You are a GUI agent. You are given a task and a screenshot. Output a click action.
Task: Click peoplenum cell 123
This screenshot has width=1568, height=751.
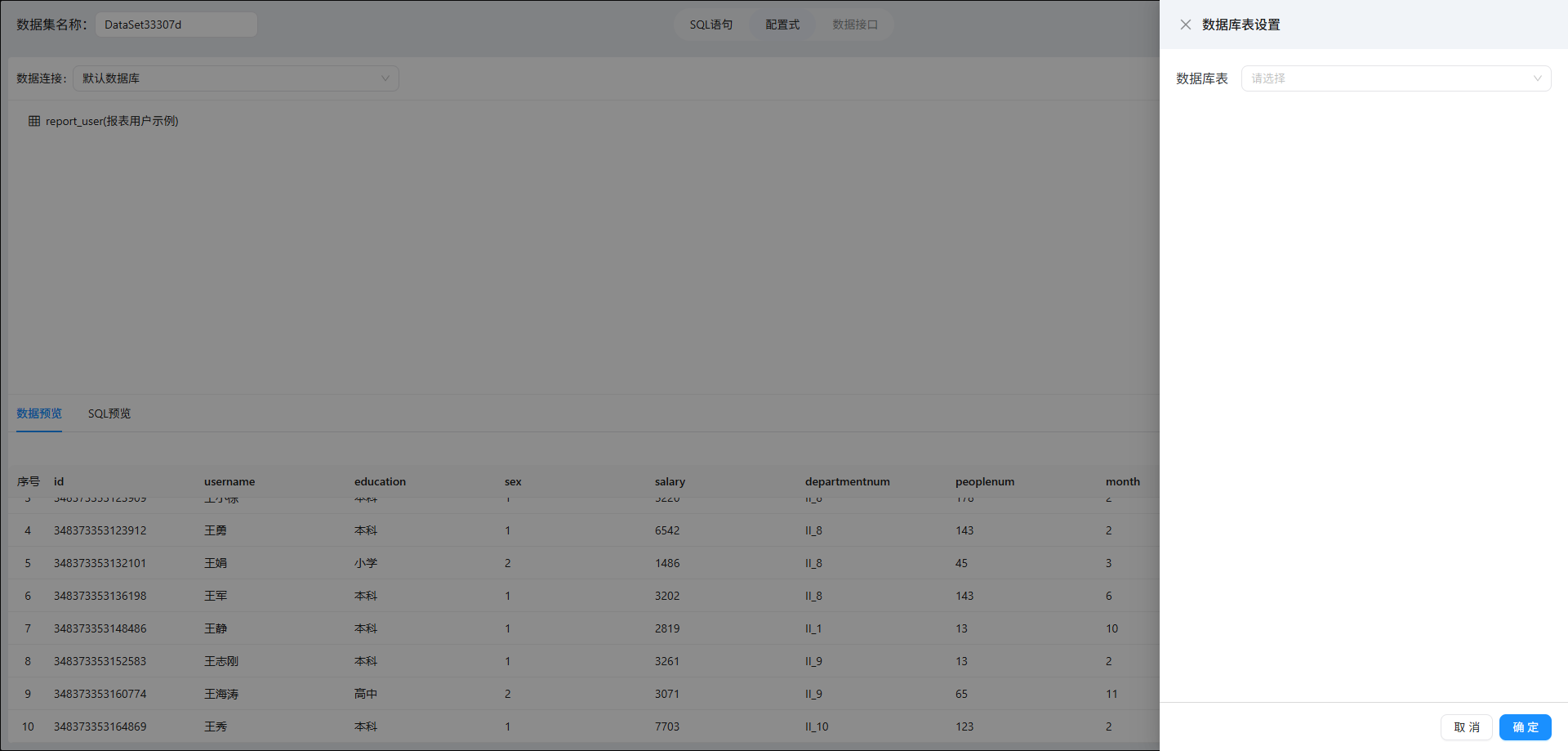[964, 726]
